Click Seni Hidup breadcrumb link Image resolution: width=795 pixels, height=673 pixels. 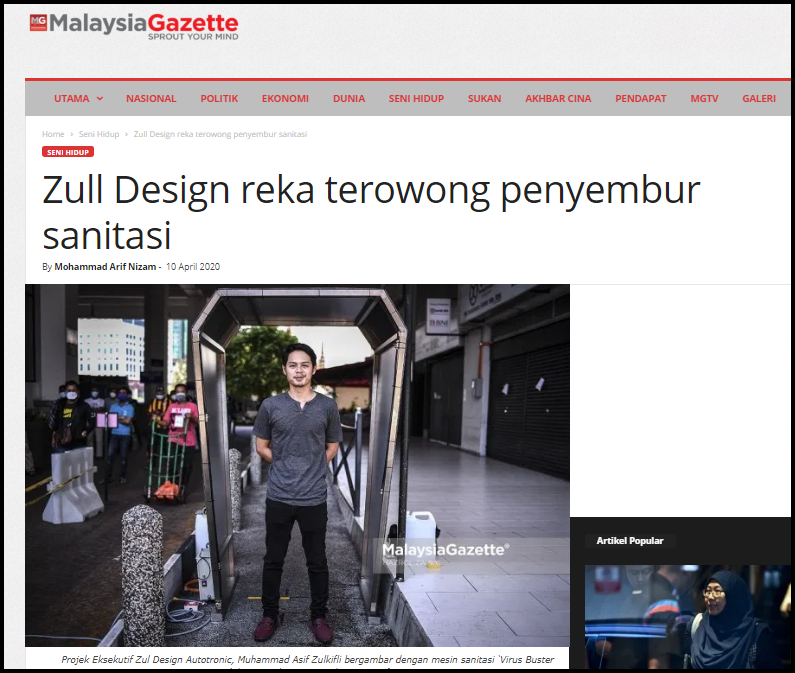(x=99, y=134)
